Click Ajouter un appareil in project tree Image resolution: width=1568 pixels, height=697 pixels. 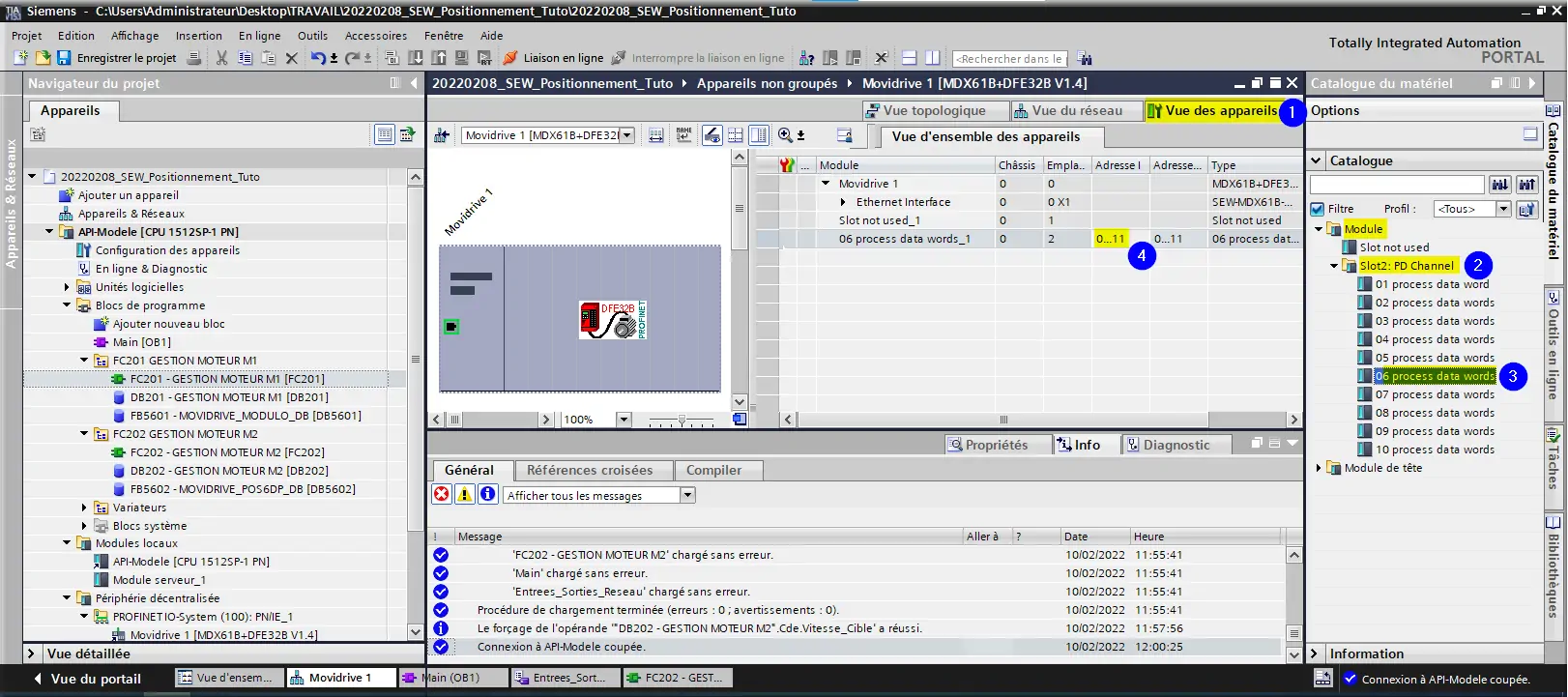[128, 195]
